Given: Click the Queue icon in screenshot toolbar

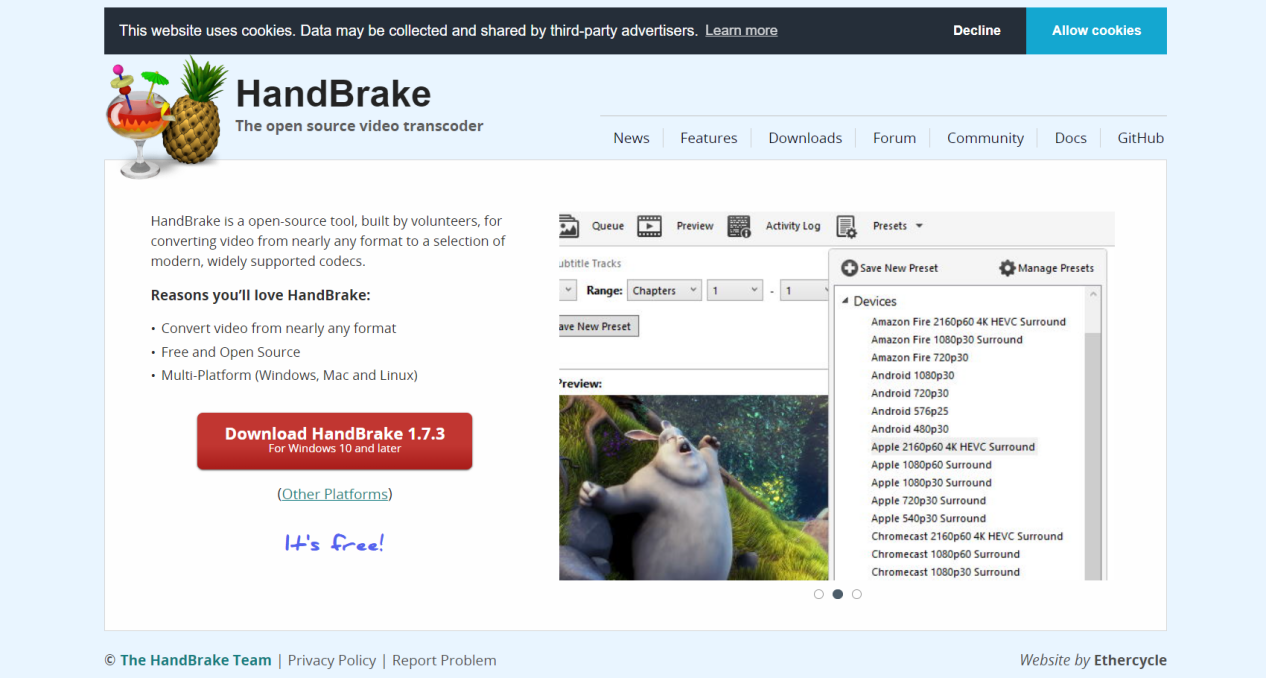Looking at the screenshot, I should click(569, 226).
